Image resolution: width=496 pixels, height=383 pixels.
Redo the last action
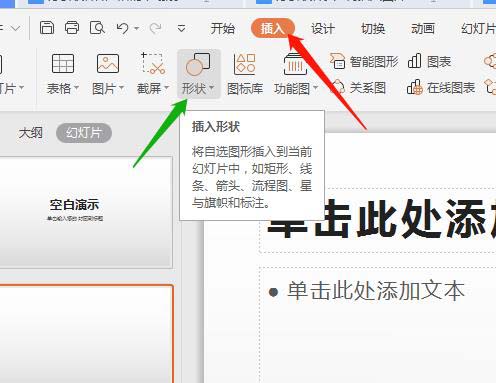click(x=155, y=28)
